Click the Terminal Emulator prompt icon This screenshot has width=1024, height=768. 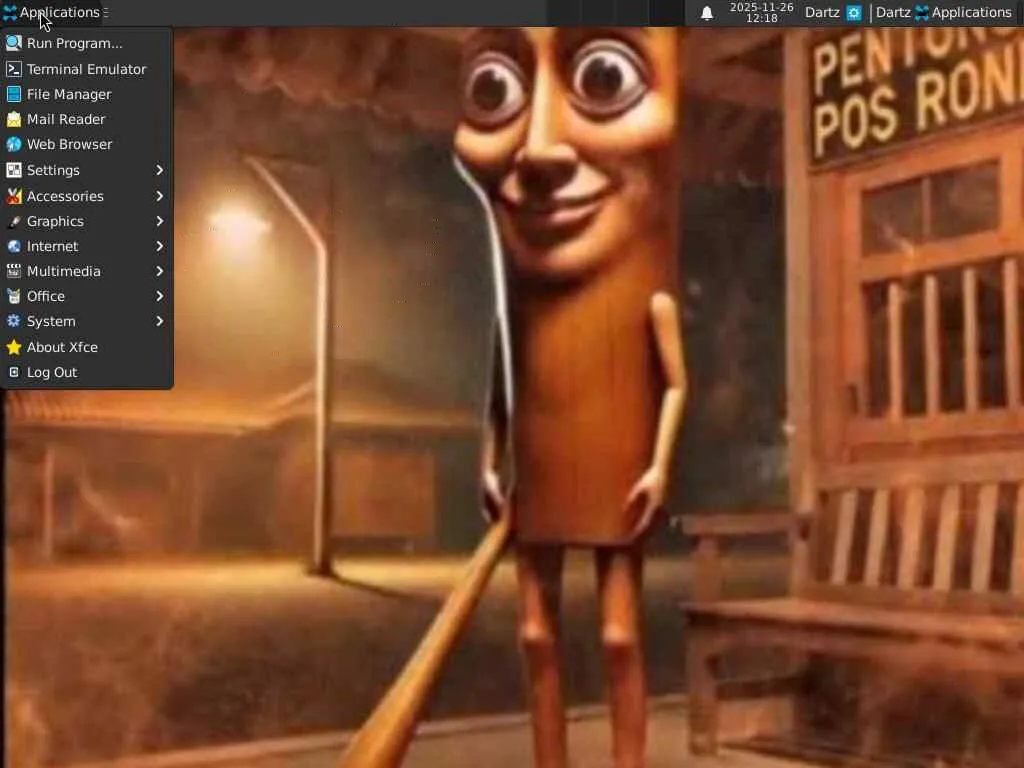pyautogui.click(x=14, y=69)
